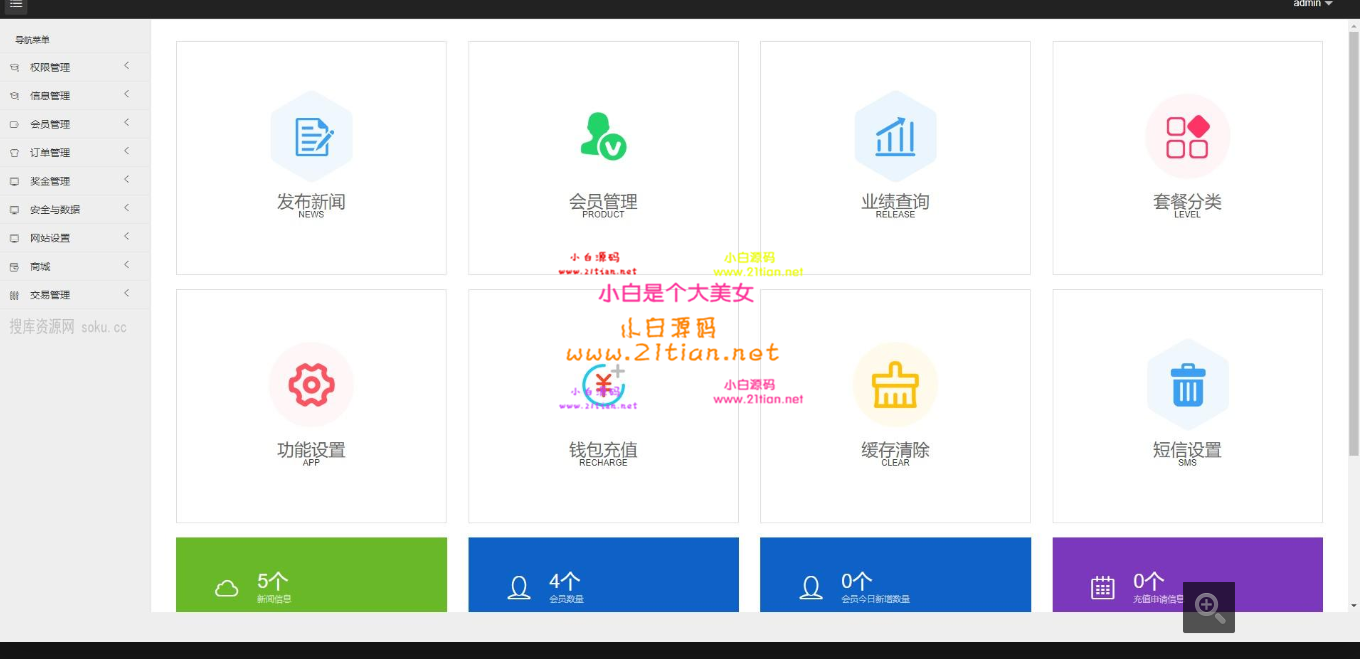Select 会员管理 in the sidebar menu
This screenshot has width=1360, height=659.
tap(50, 124)
